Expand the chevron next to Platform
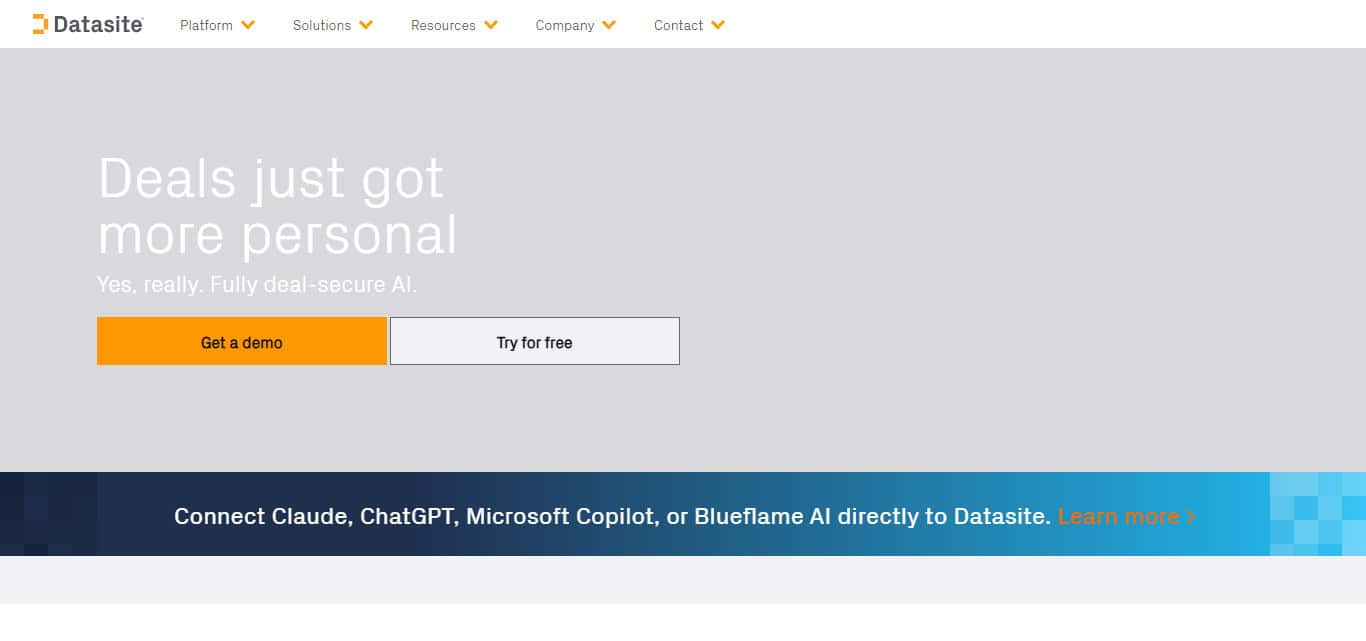This screenshot has height=641, width=1366. click(x=248, y=25)
